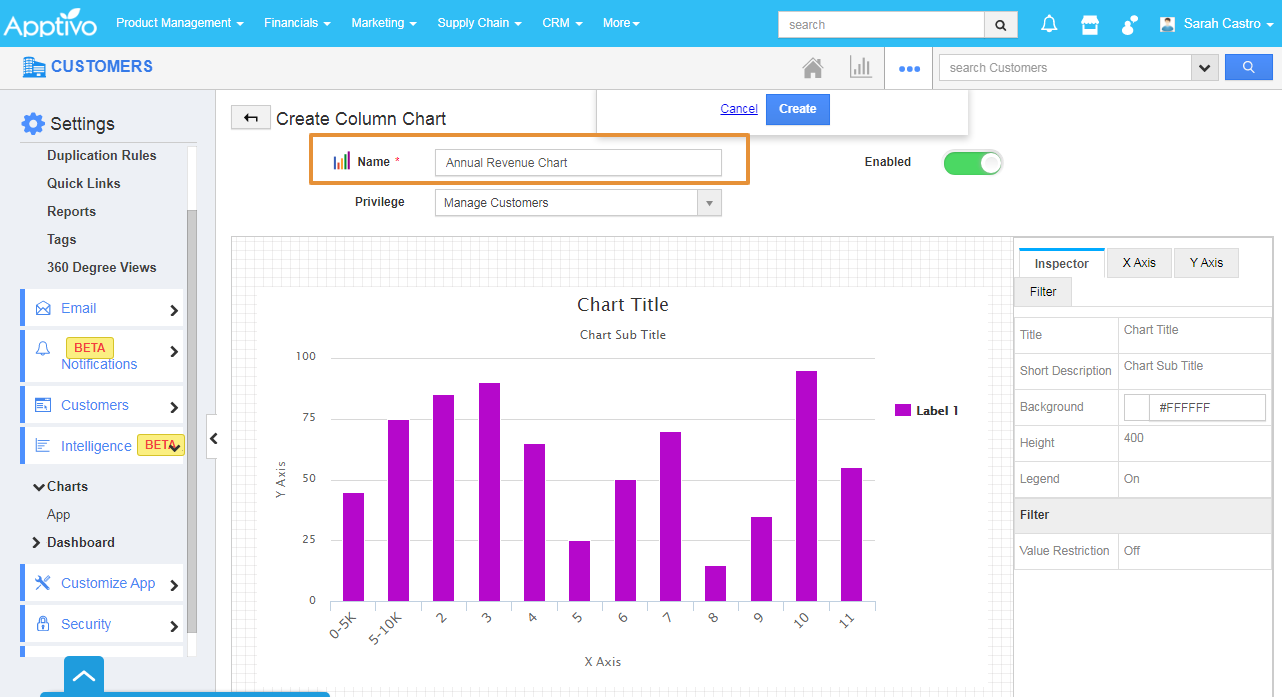Switch to the X Axis tab

coord(1139,263)
